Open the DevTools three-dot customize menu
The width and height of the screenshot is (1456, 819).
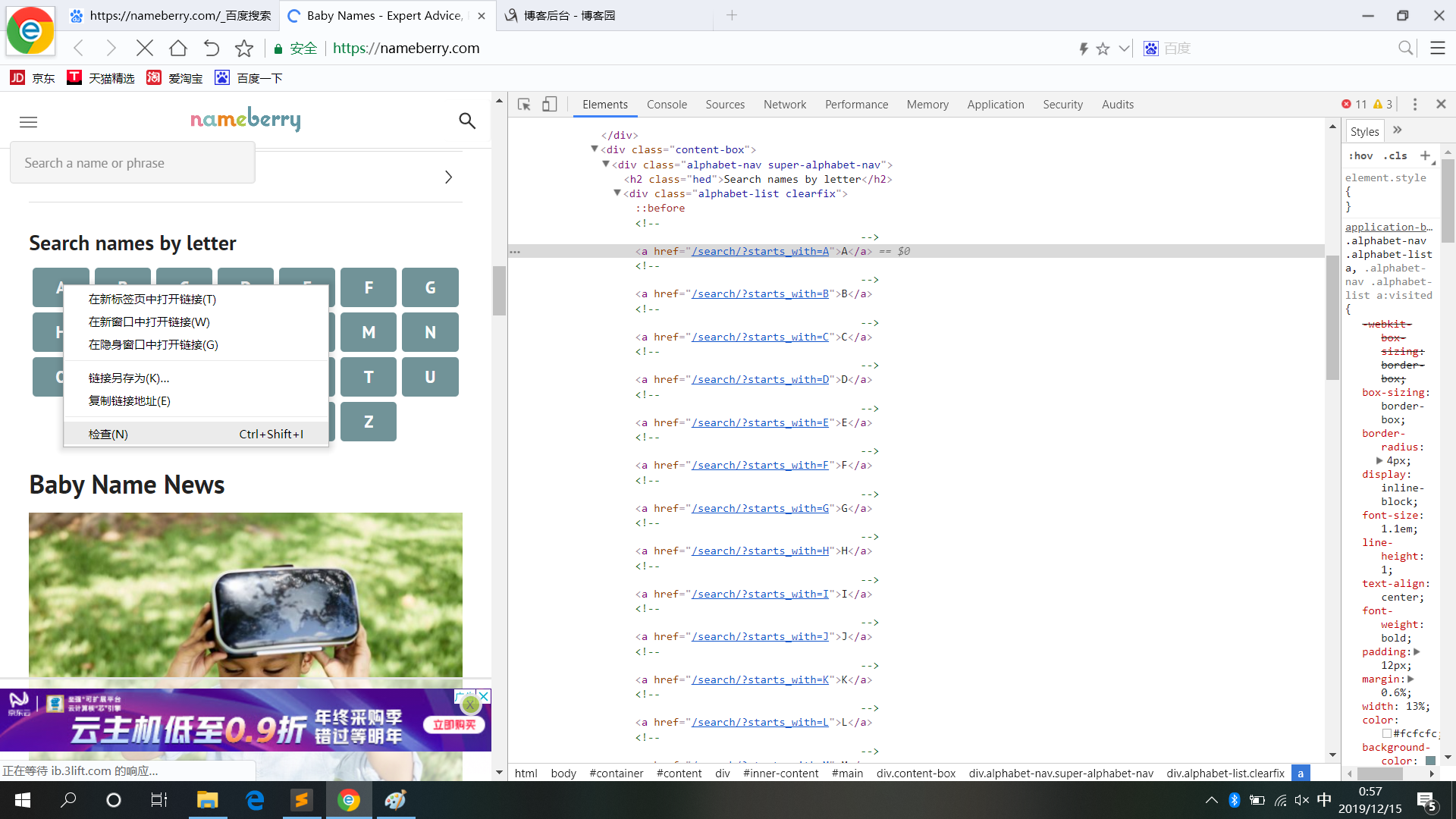click(1414, 105)
